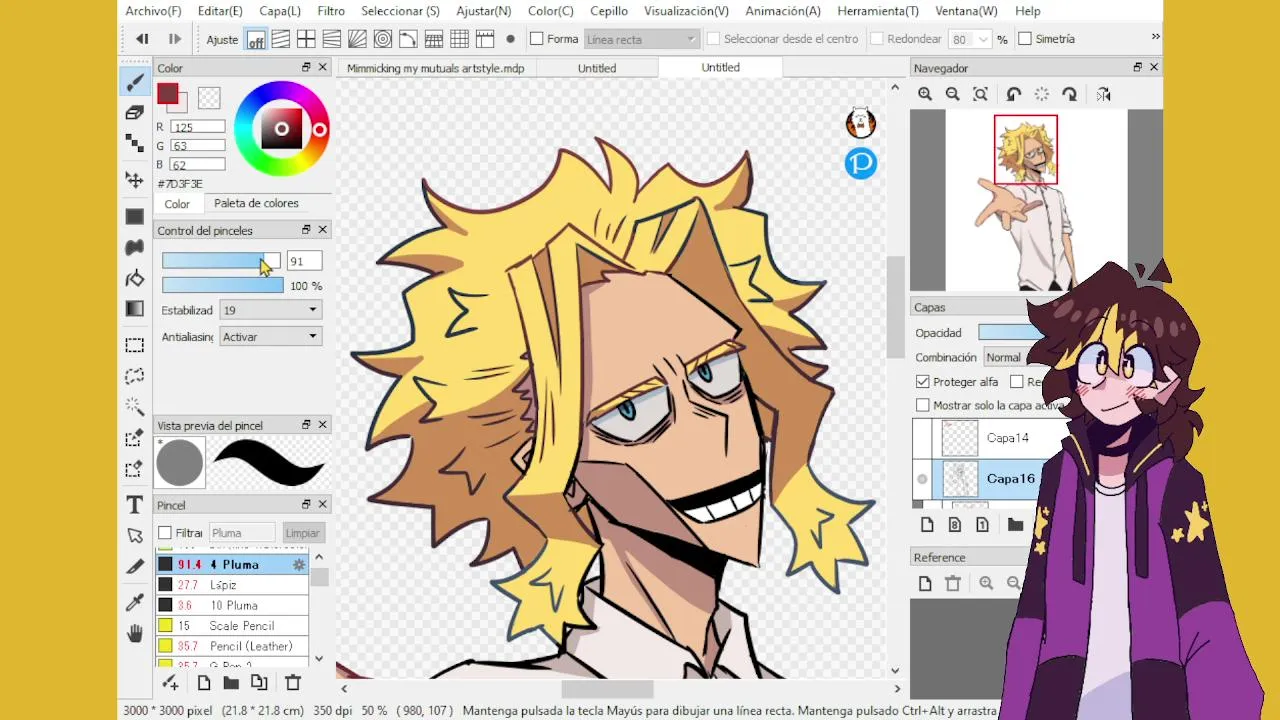
Task: Enable the concentric circle snap guide
Action: pos(383,39)
